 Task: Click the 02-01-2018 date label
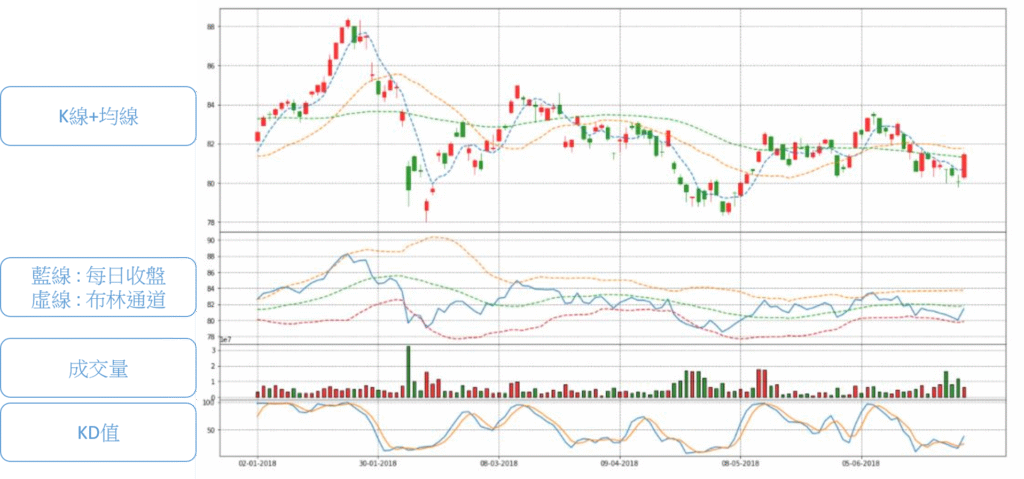point(258,464)
